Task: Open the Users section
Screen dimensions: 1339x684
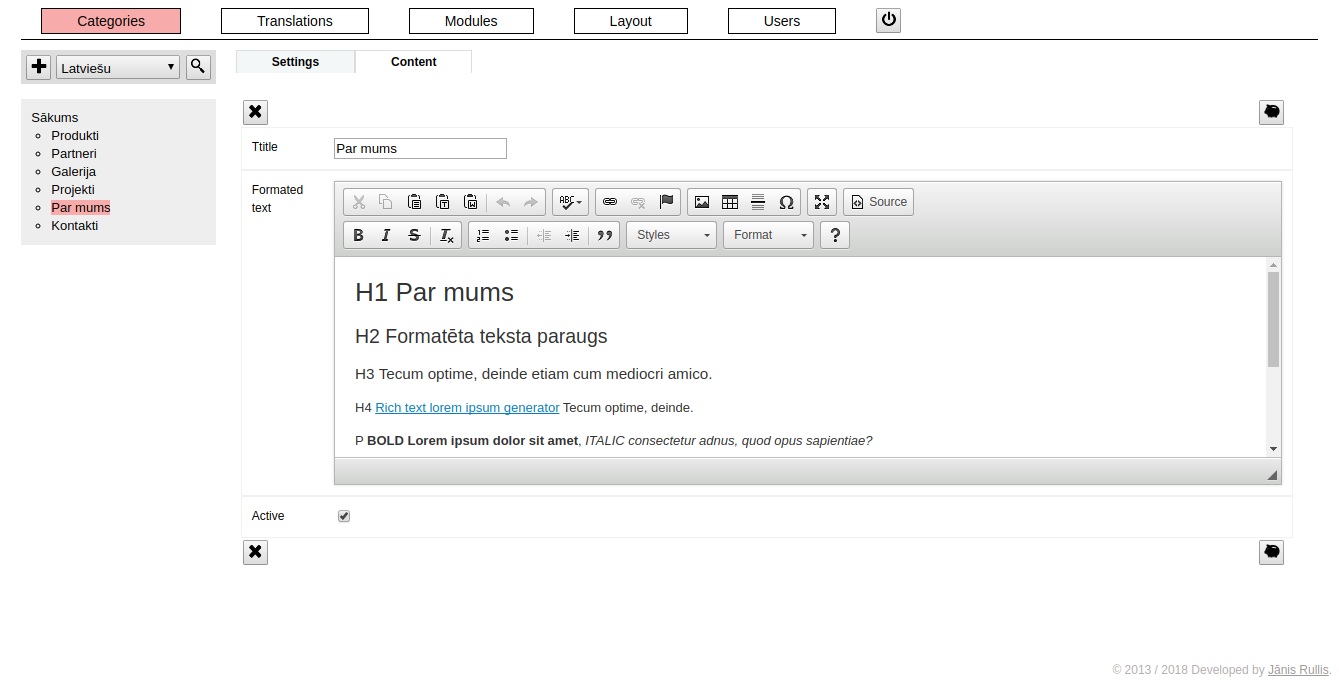Action: tap(782, 21)
